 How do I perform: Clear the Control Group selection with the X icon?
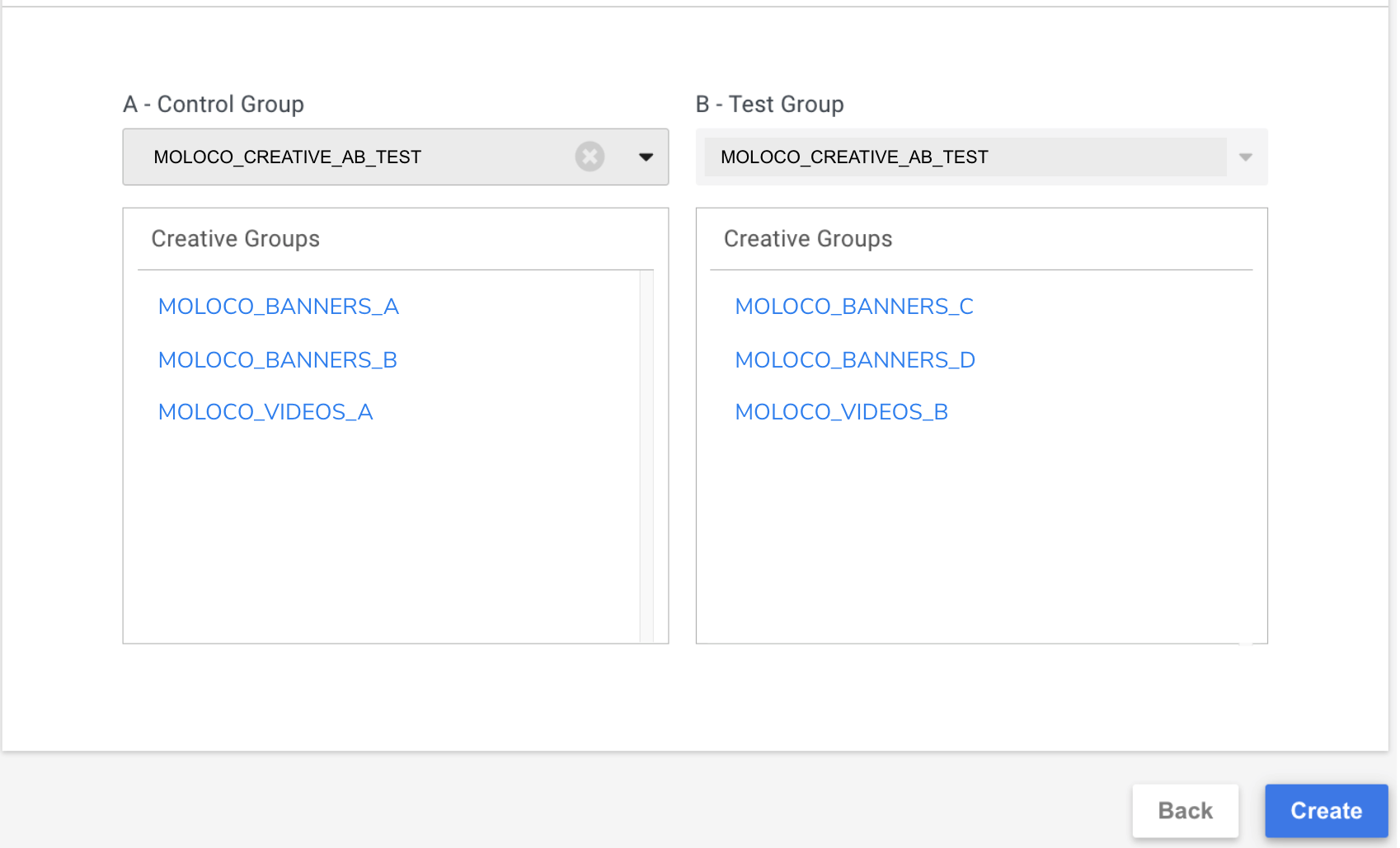(590, 157)
